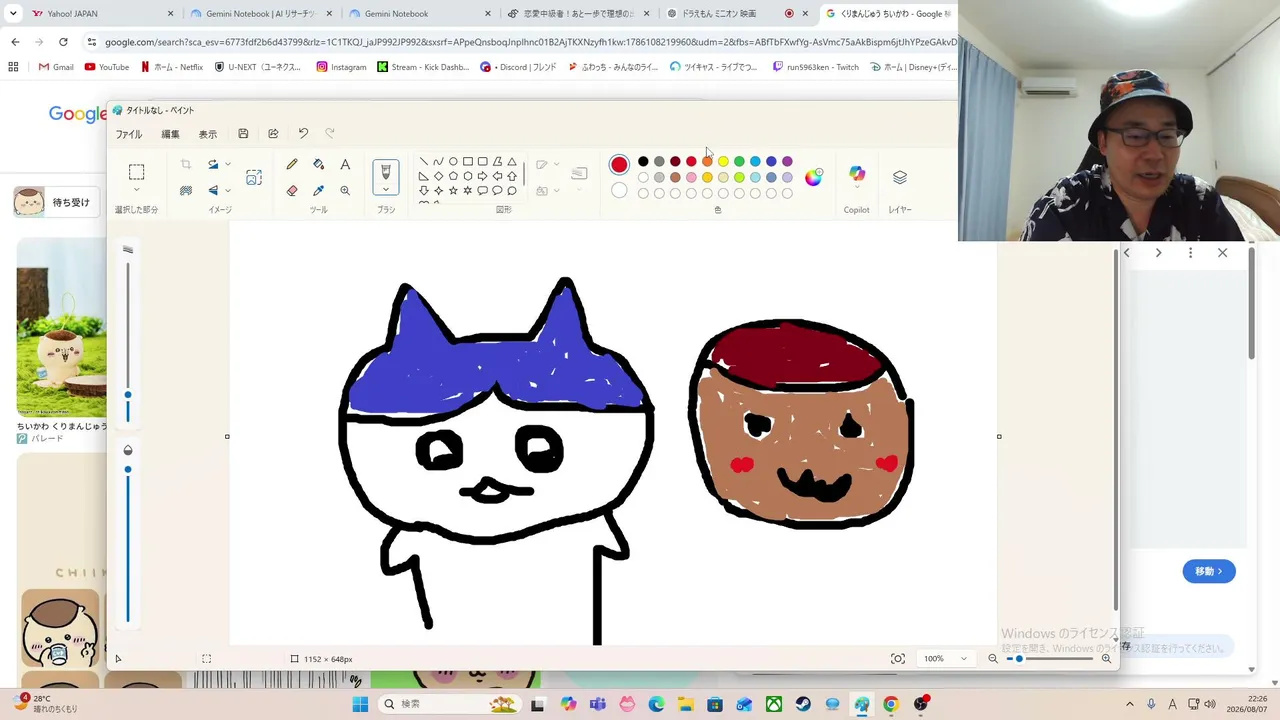Open the Chrome apps grid icon

click(13, 67)
